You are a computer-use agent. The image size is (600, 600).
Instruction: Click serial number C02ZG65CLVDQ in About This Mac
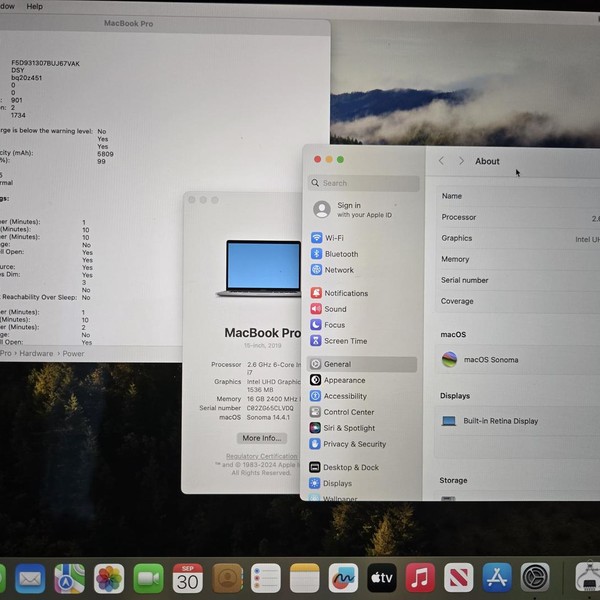pyautogui.click(x=270, y=408)
